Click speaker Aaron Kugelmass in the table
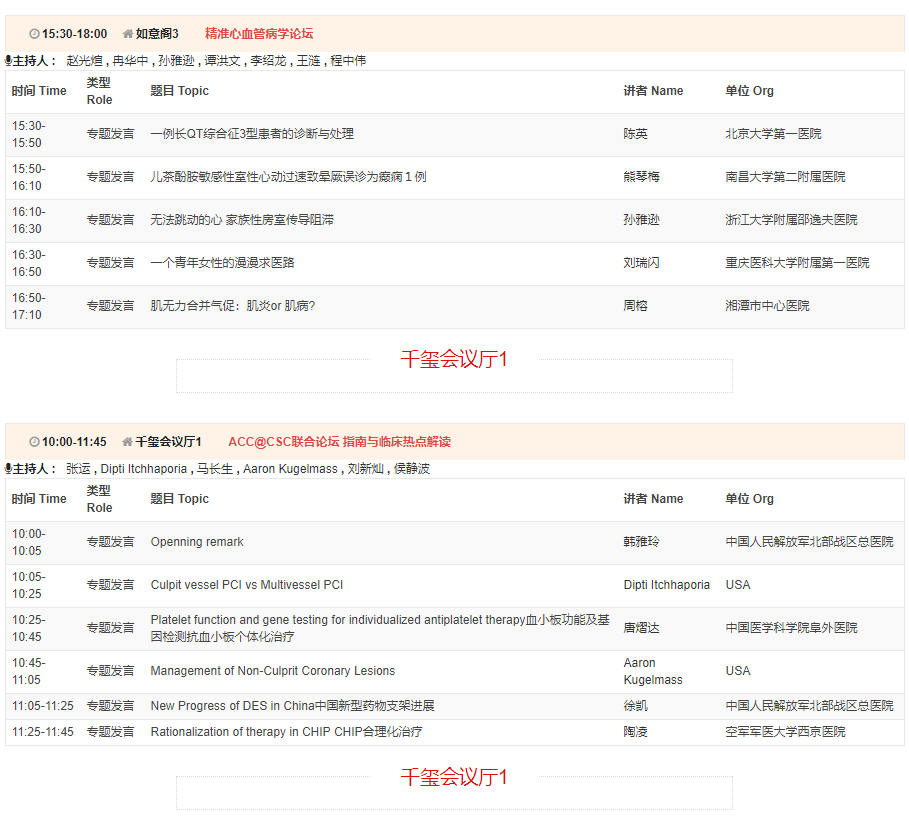This screenshot has height=826, width=909. point(653,671)
